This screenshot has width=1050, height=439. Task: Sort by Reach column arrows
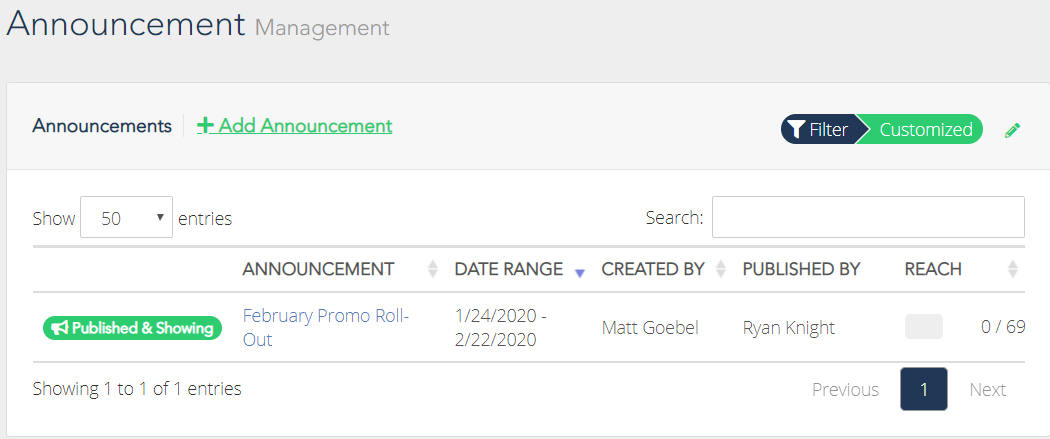(1012, 269)
